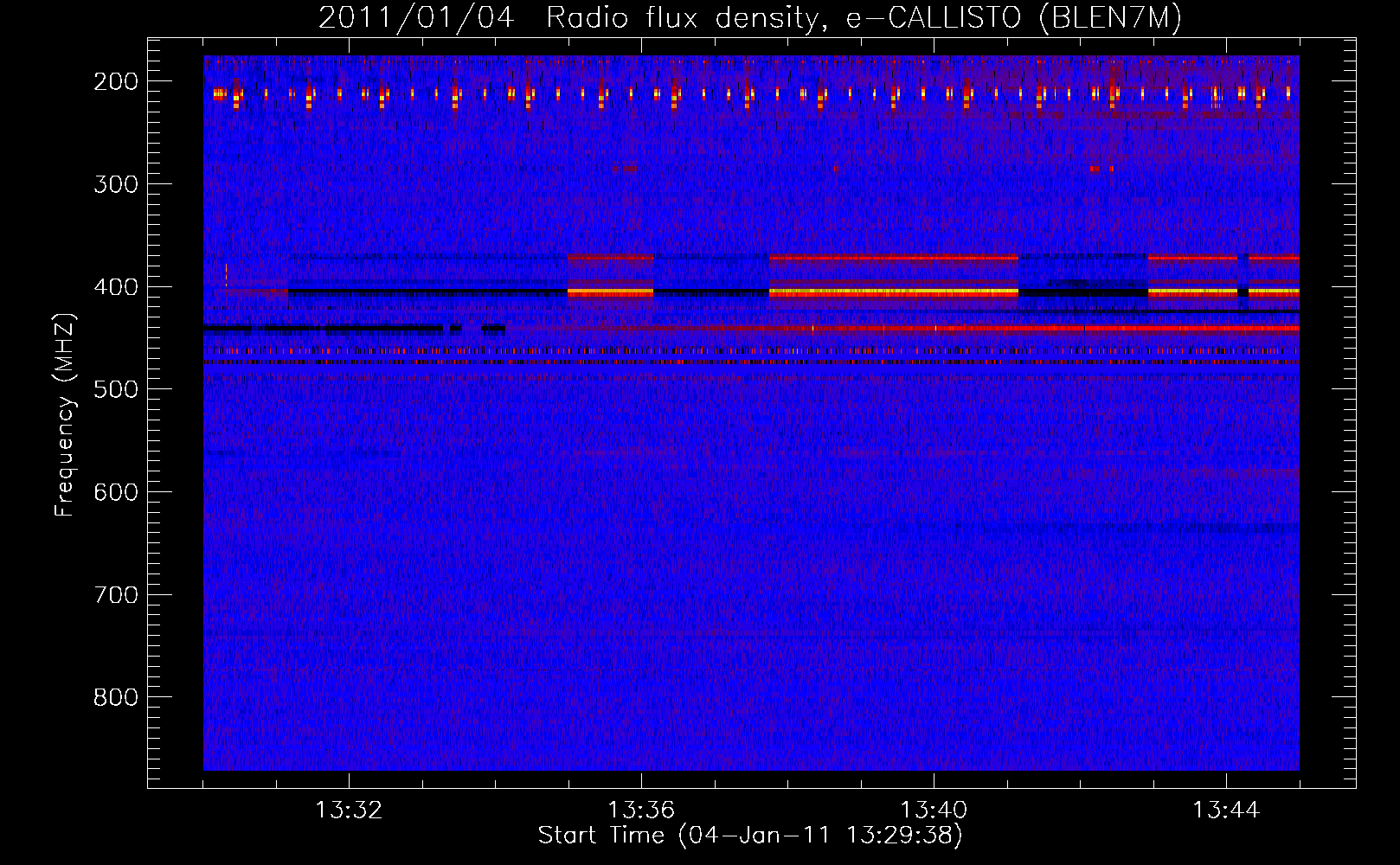The image size is (1400, 865).
Task: Click the '700' frequency tick label
Action: [116, 595]
